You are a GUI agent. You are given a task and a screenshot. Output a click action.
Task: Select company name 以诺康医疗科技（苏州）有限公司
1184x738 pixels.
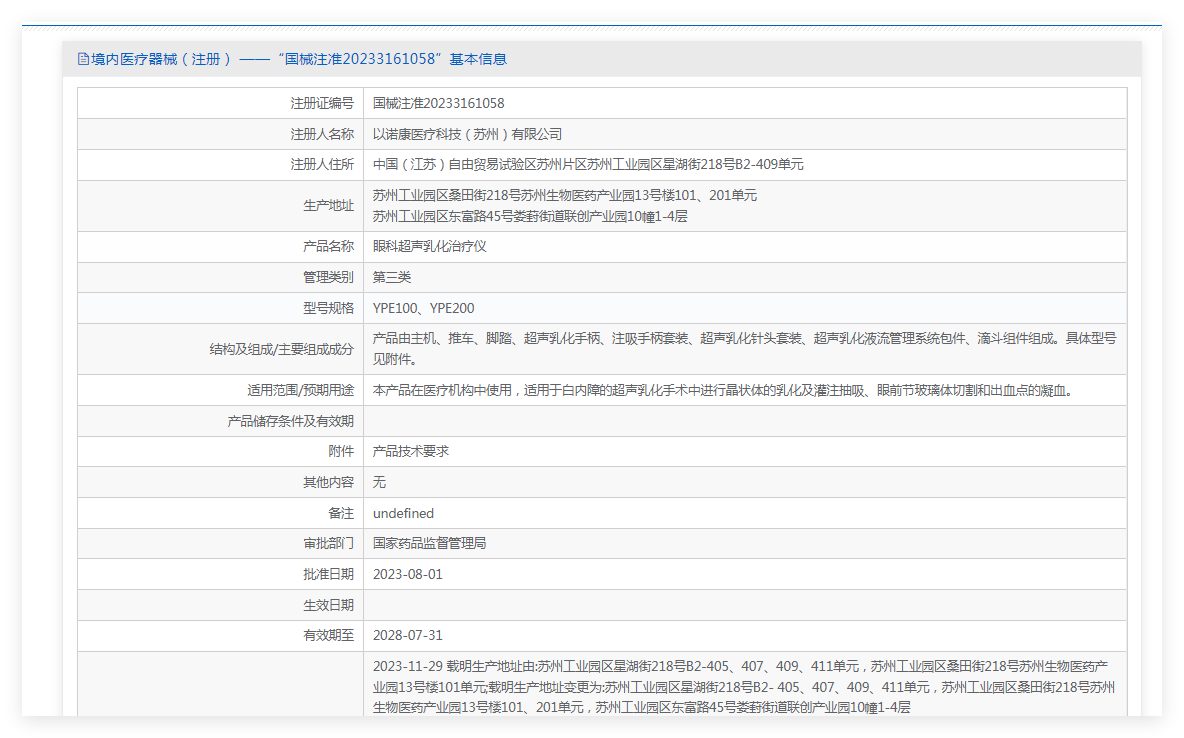point(467,134)
